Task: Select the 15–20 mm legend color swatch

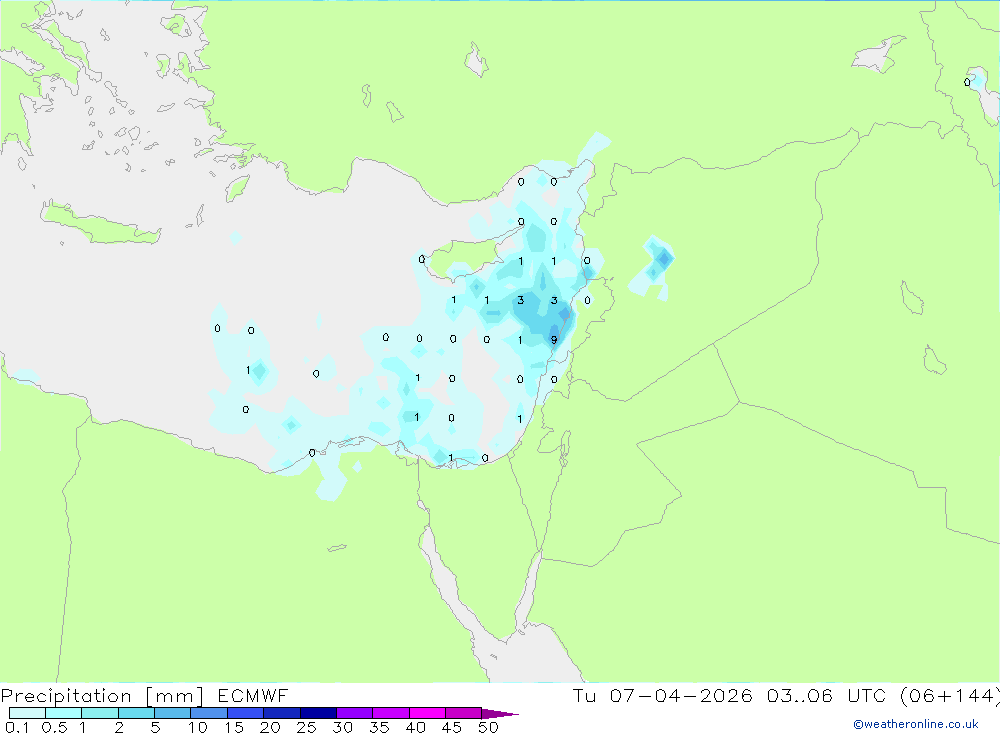Action: point(245,713)
